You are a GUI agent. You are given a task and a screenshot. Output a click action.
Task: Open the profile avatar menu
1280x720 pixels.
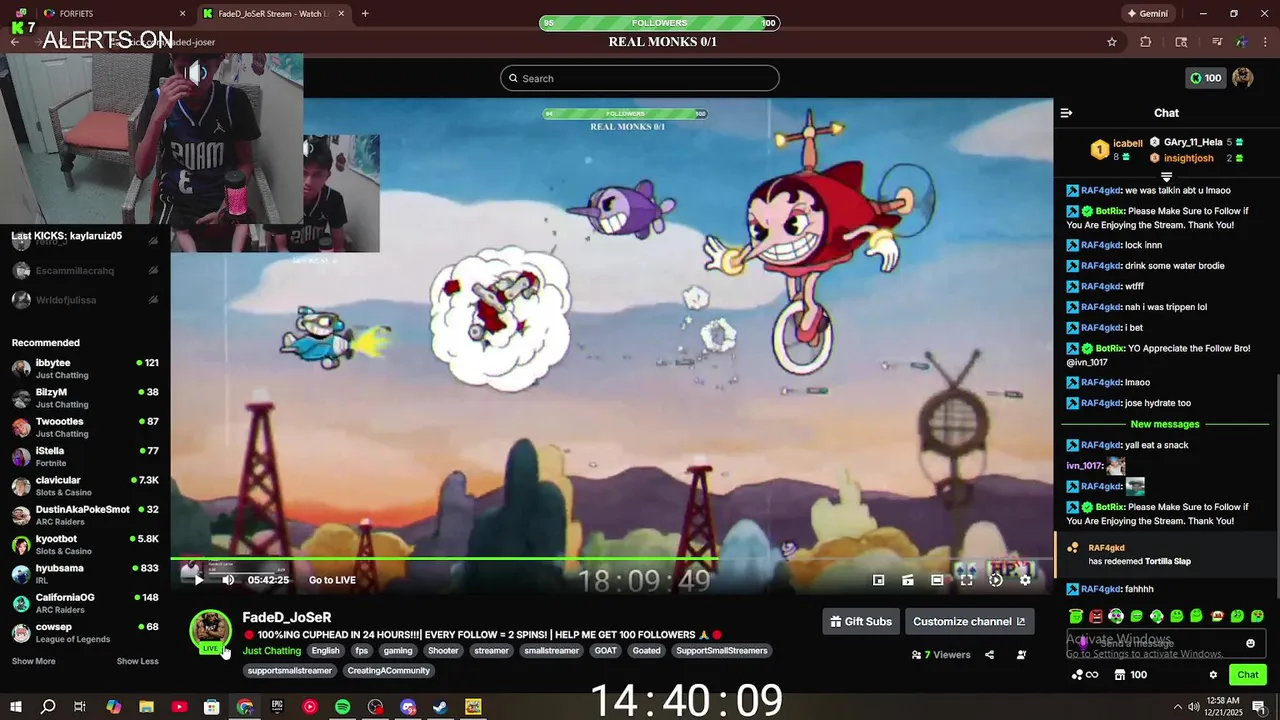click(x=1243, y=78)
